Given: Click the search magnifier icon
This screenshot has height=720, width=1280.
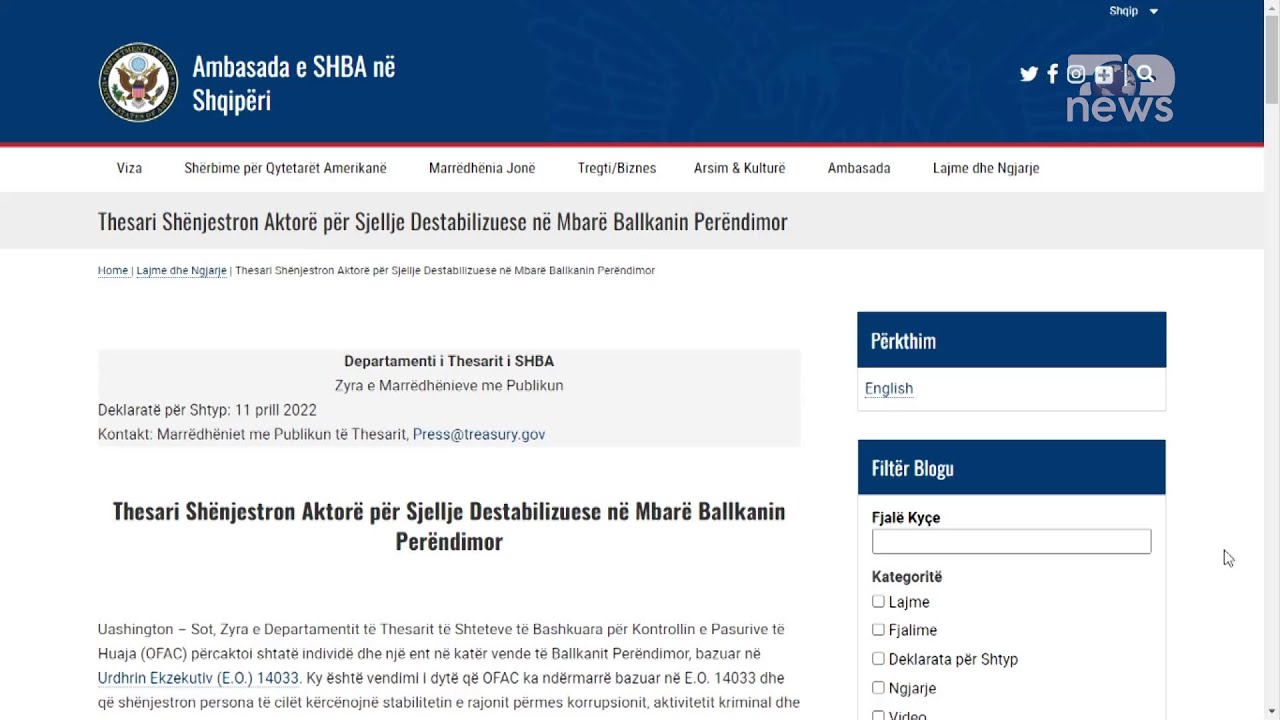Looking at the screenshot, I should [x=1146, y=74].
